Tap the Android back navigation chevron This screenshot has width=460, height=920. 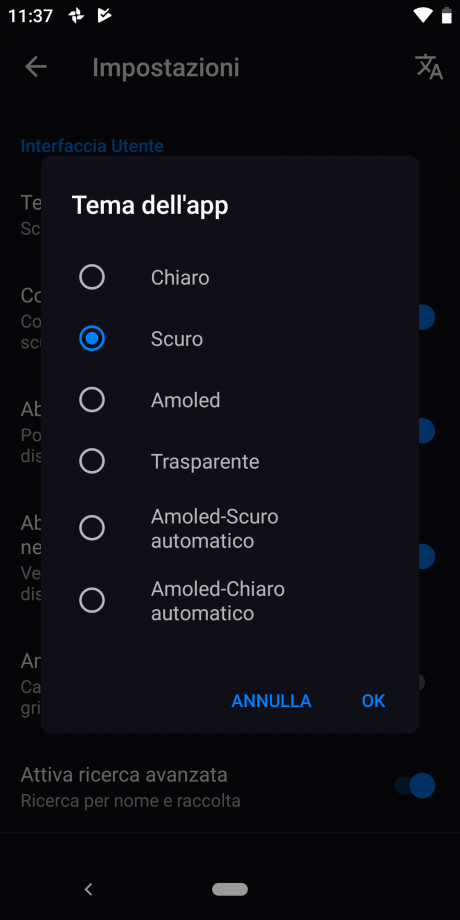89,889
